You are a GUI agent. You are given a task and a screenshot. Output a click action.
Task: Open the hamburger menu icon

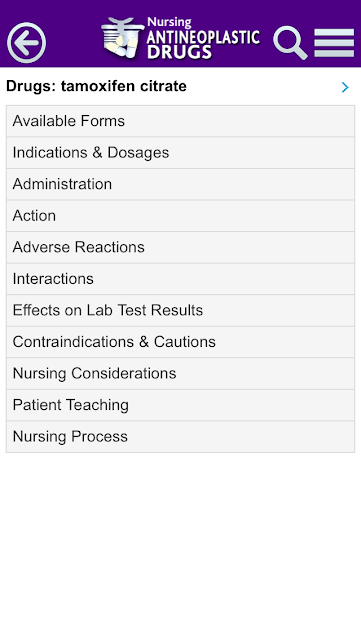click(x=334, y=42)
